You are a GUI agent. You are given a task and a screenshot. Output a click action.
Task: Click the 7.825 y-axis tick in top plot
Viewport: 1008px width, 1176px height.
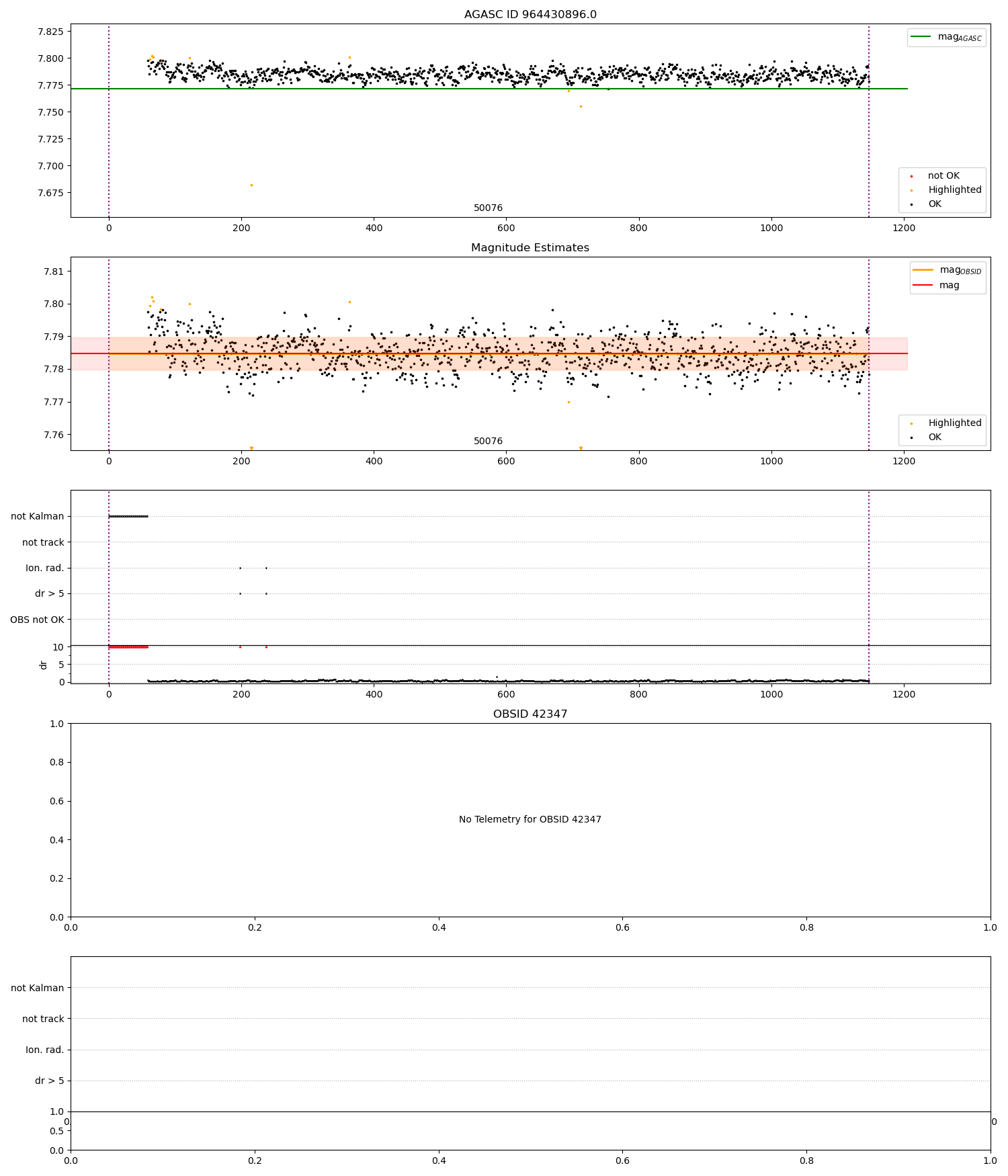pos(50,32)
